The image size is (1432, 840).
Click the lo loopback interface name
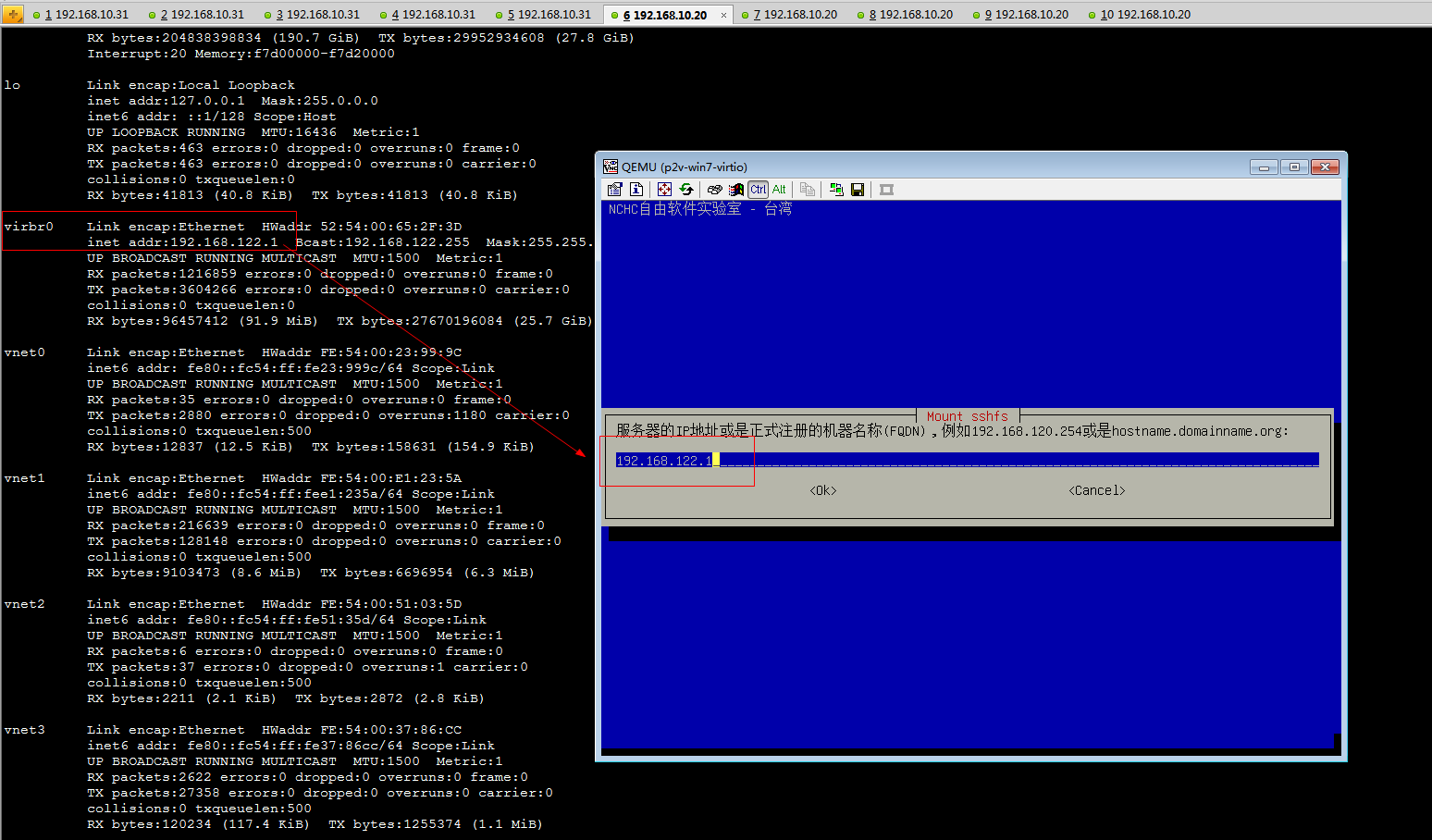pyautogui.click(x=12, y=85)
